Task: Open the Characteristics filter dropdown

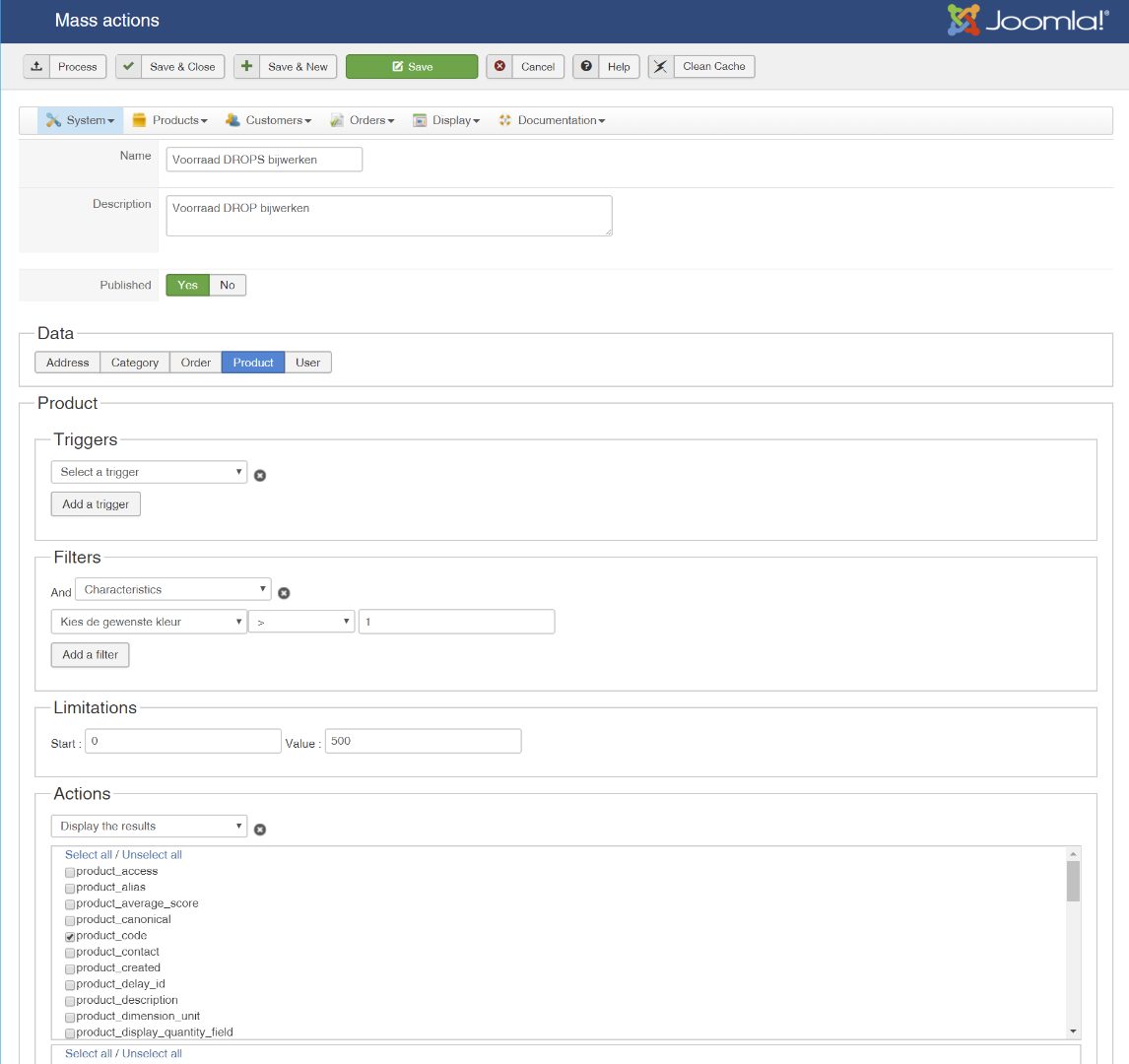Action: coord(172,589)
